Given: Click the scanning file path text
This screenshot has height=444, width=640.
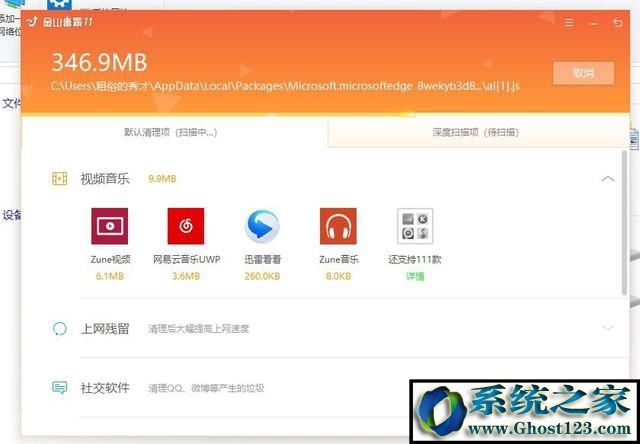Looking at the screenshot, I should [285, 87].
